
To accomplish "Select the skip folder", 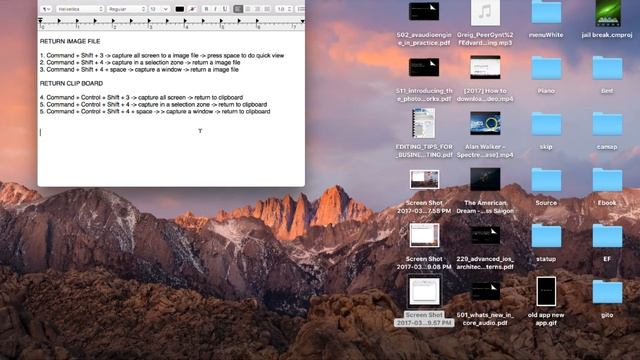I will (x=546, y=132).
